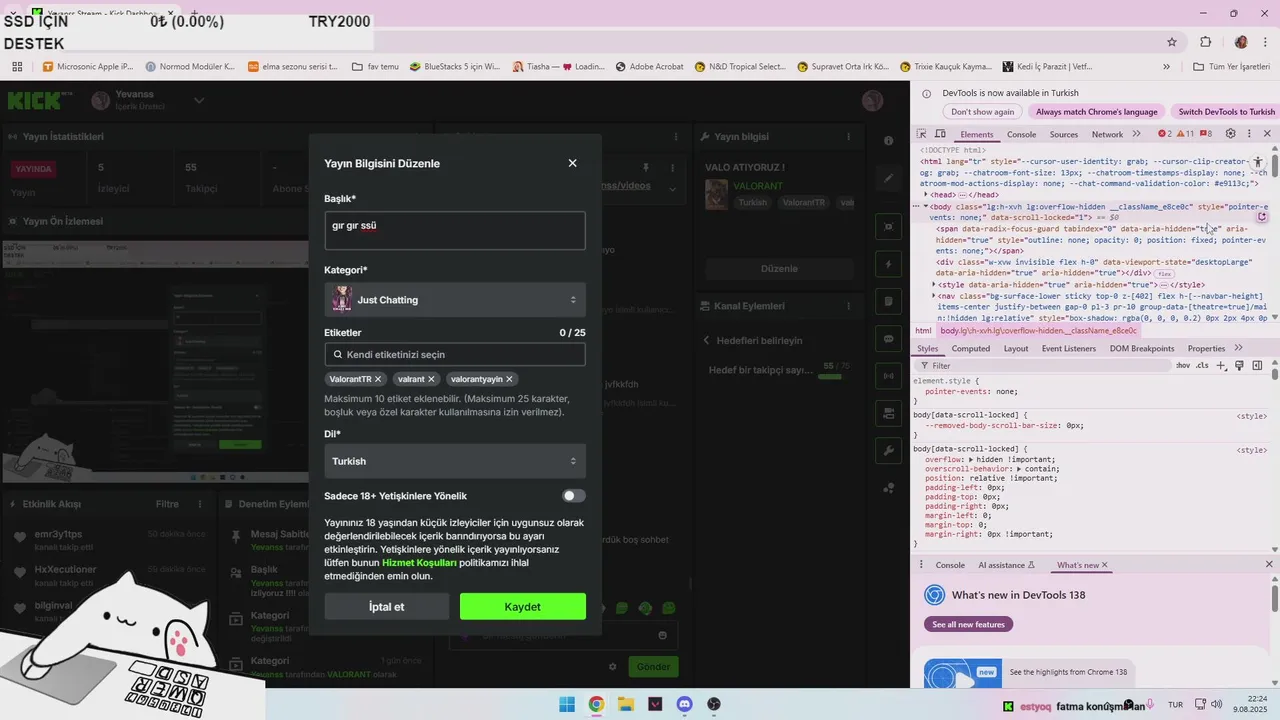Expand the Yevanss channel dropdown chevron
Viewport: 1280px width, 720px height.
[x=199, y=100]
